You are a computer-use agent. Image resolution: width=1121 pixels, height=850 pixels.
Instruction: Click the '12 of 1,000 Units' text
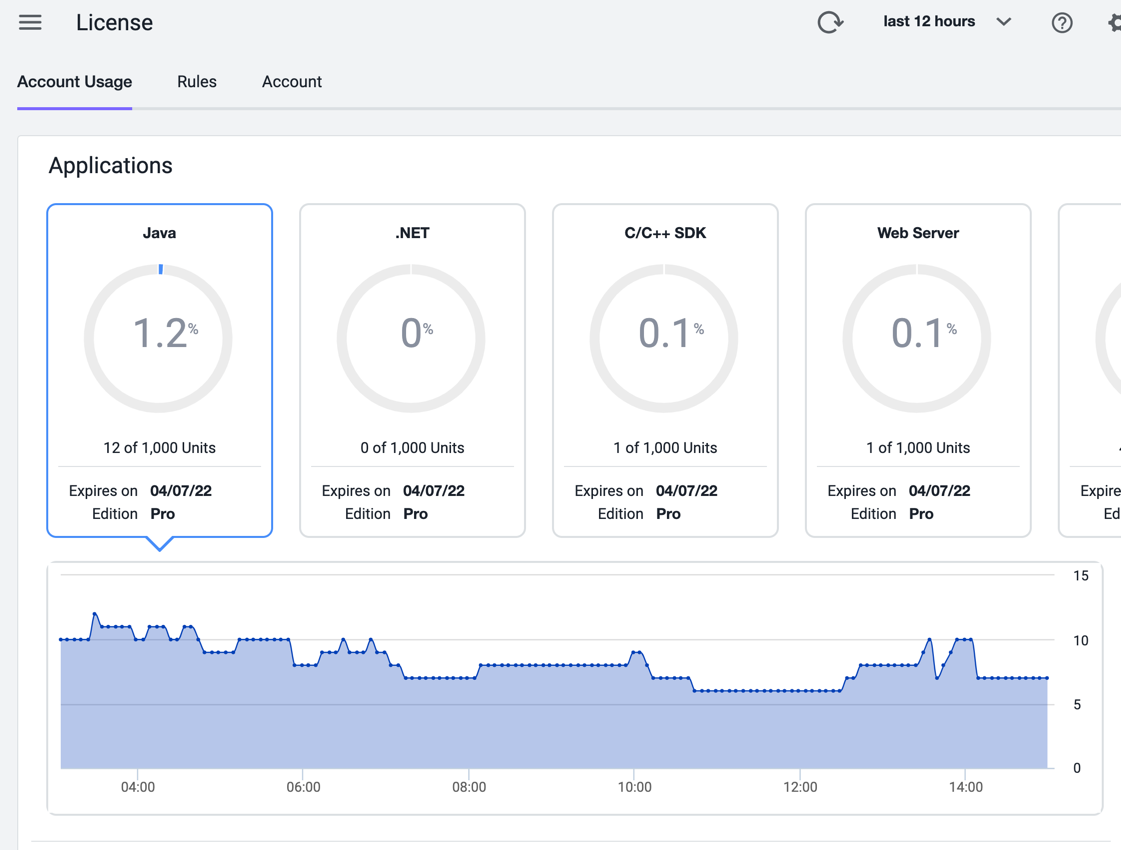(159, 448)
